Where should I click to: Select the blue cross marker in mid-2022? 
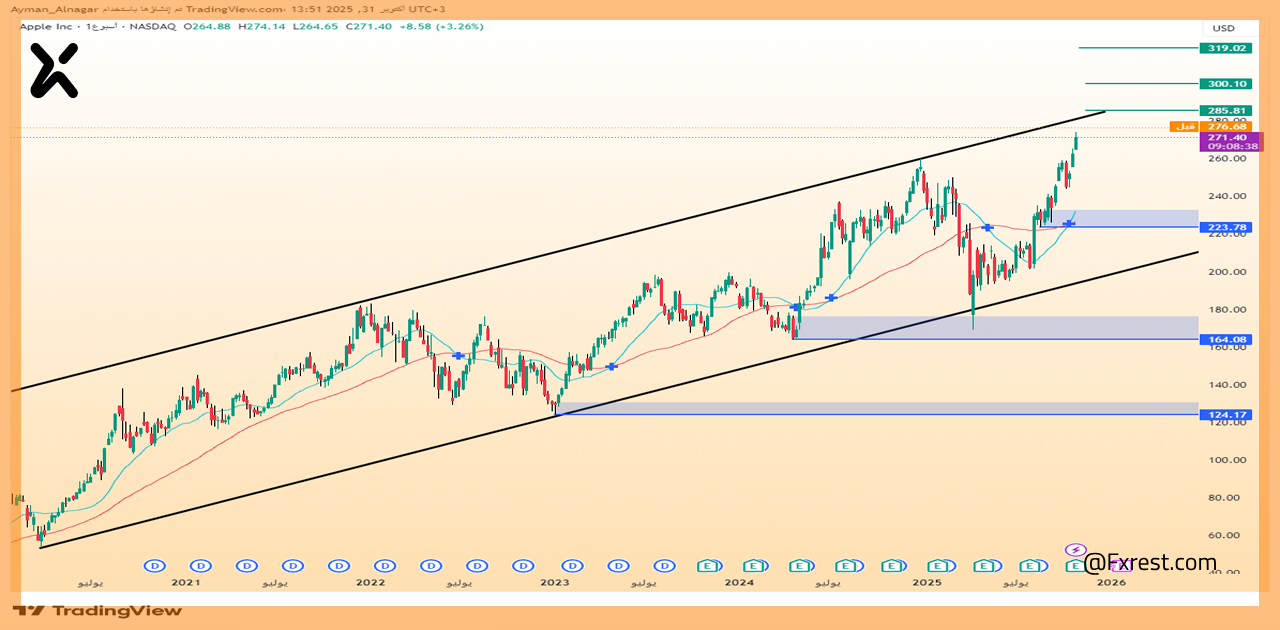(458, 356)
